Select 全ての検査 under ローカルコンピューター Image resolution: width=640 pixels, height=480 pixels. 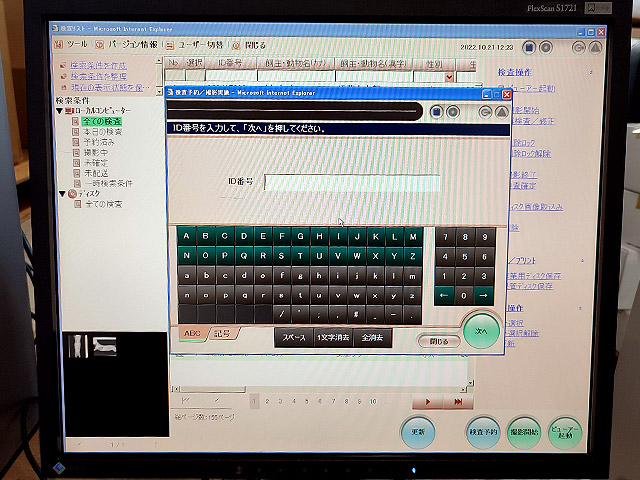[102, 122]
